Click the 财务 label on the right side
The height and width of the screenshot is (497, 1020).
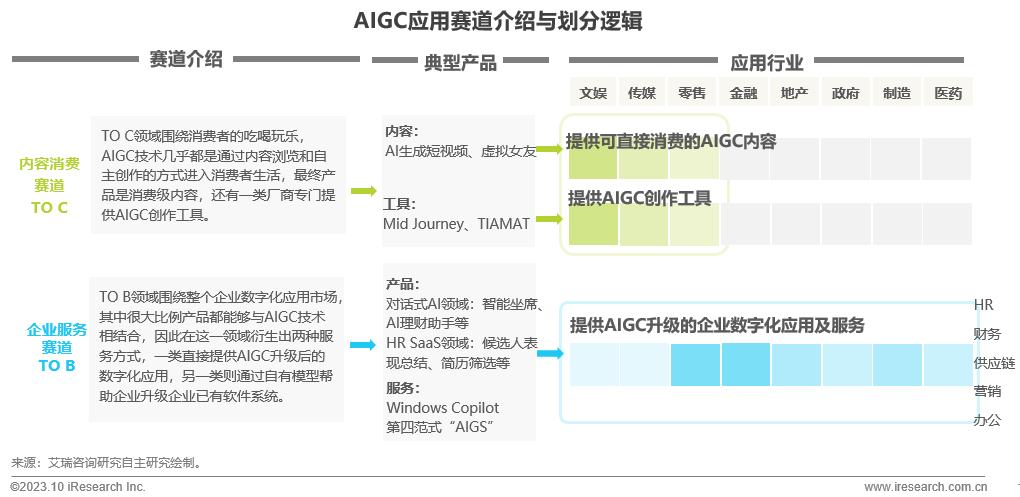pos(987,334)
